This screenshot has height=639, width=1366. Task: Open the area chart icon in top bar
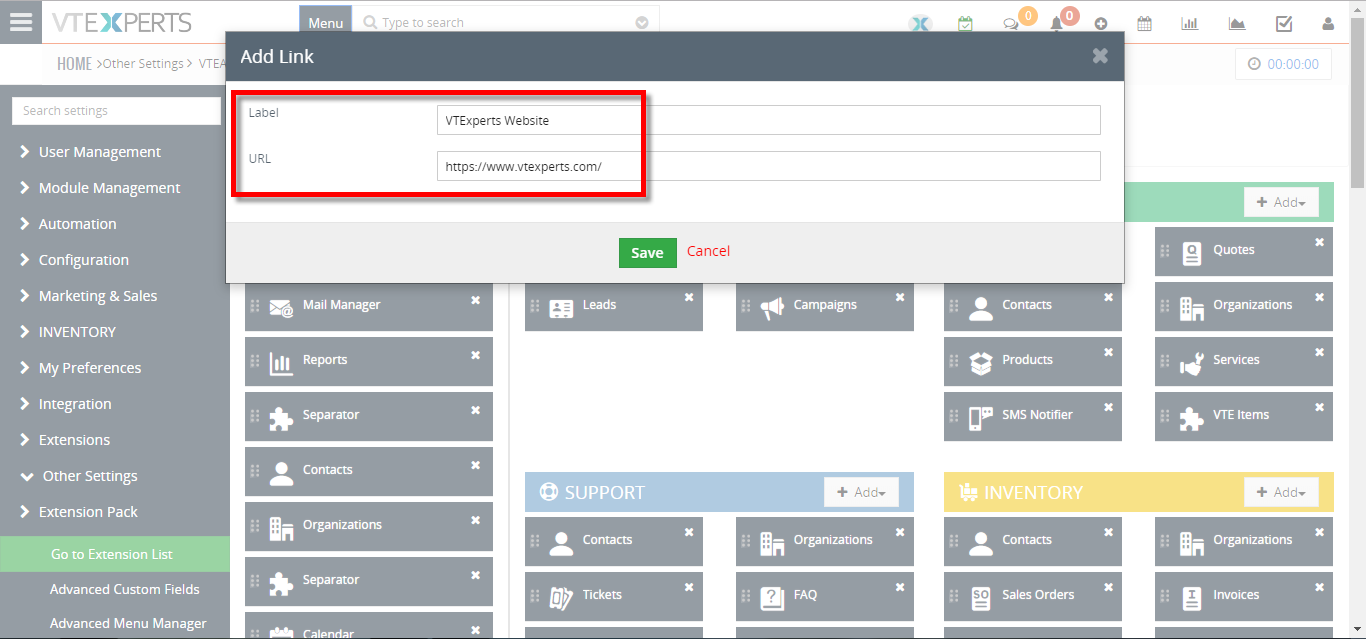tap(1237, 24)
